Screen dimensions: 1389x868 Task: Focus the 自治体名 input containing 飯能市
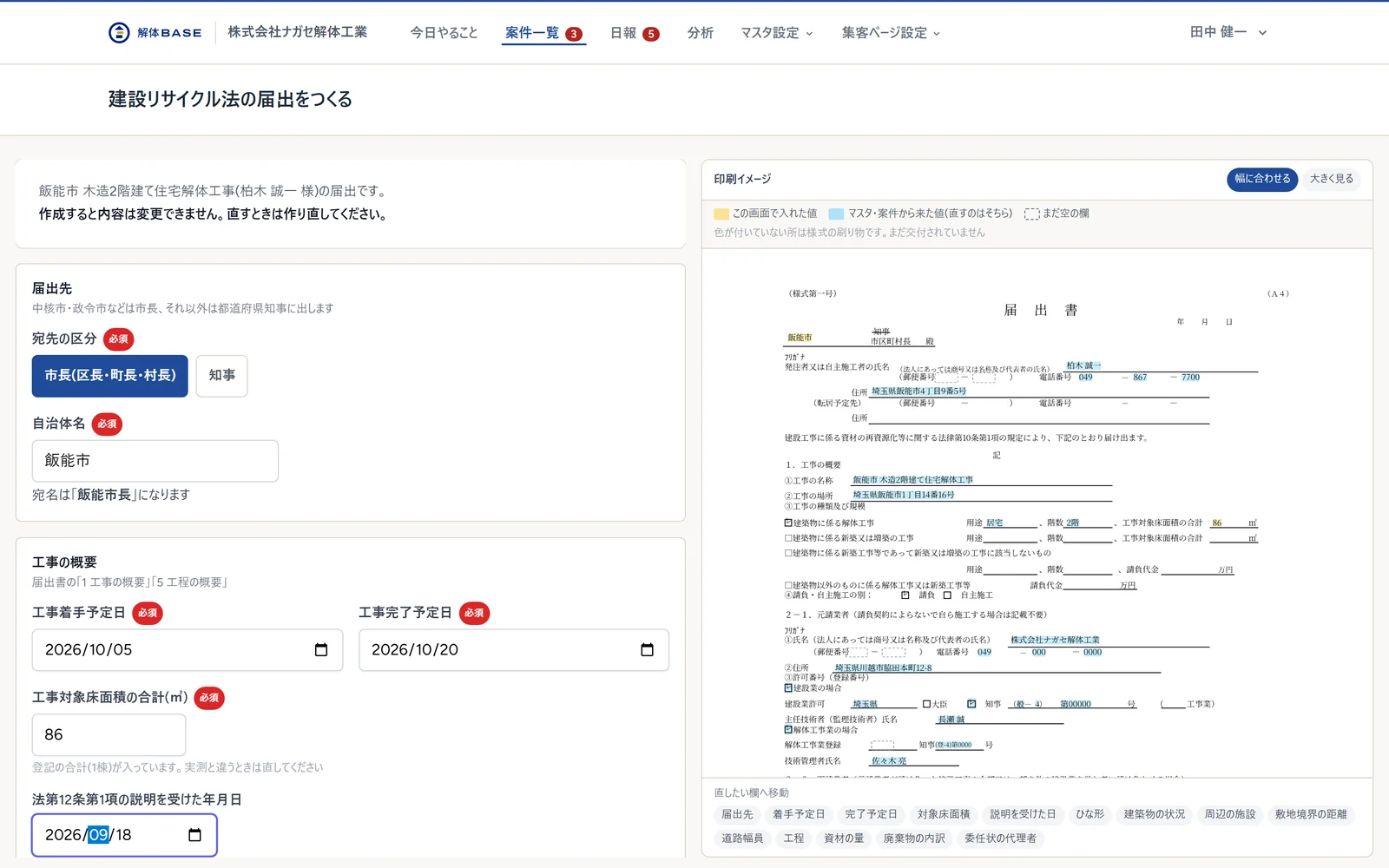coord(155,461)
